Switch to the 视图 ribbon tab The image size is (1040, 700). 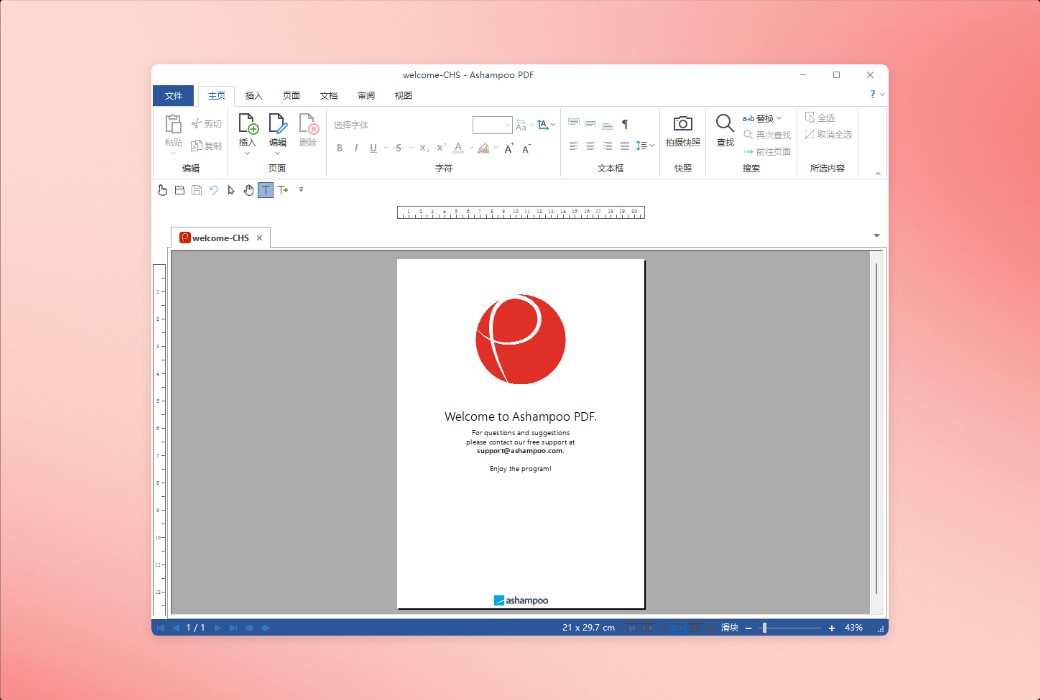pos(402,95)
